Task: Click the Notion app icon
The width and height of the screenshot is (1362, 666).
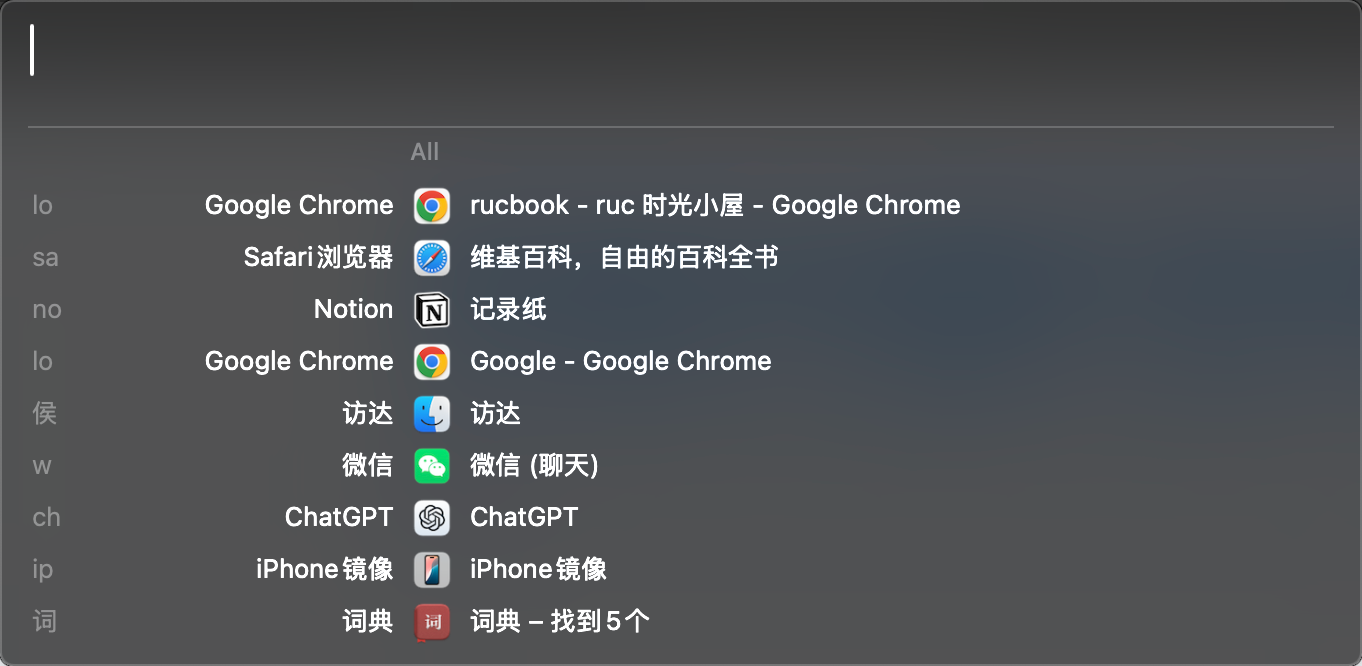Action: point(432,310)
